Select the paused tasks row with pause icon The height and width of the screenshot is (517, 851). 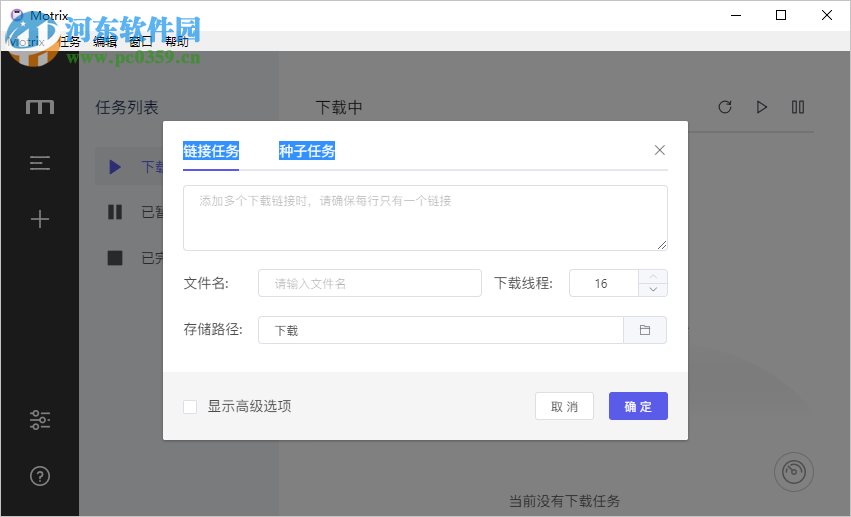pyautogui.click(x=130, y=212)
